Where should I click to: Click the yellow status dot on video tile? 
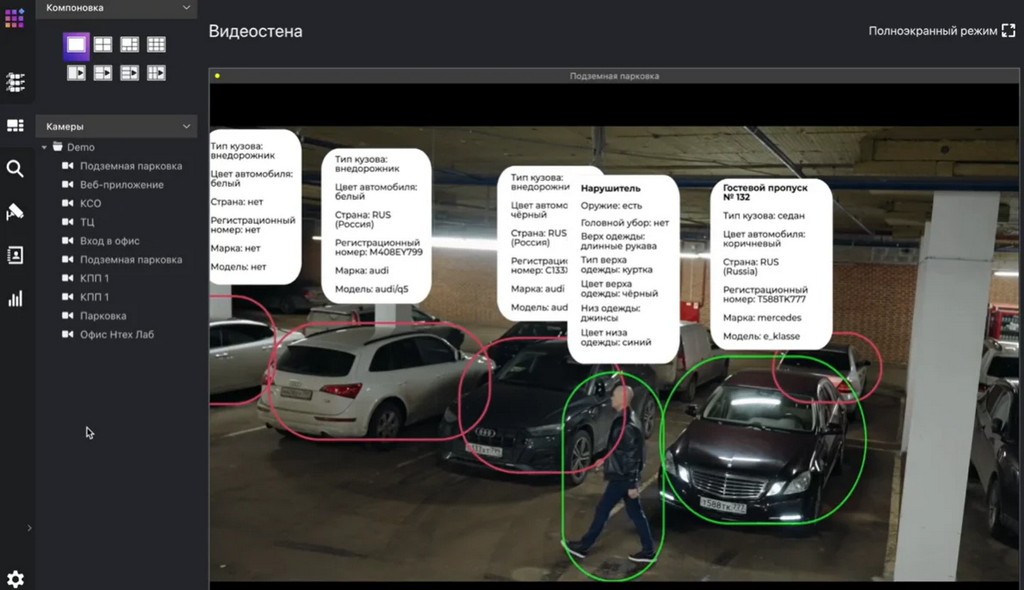tap(217, 76)
